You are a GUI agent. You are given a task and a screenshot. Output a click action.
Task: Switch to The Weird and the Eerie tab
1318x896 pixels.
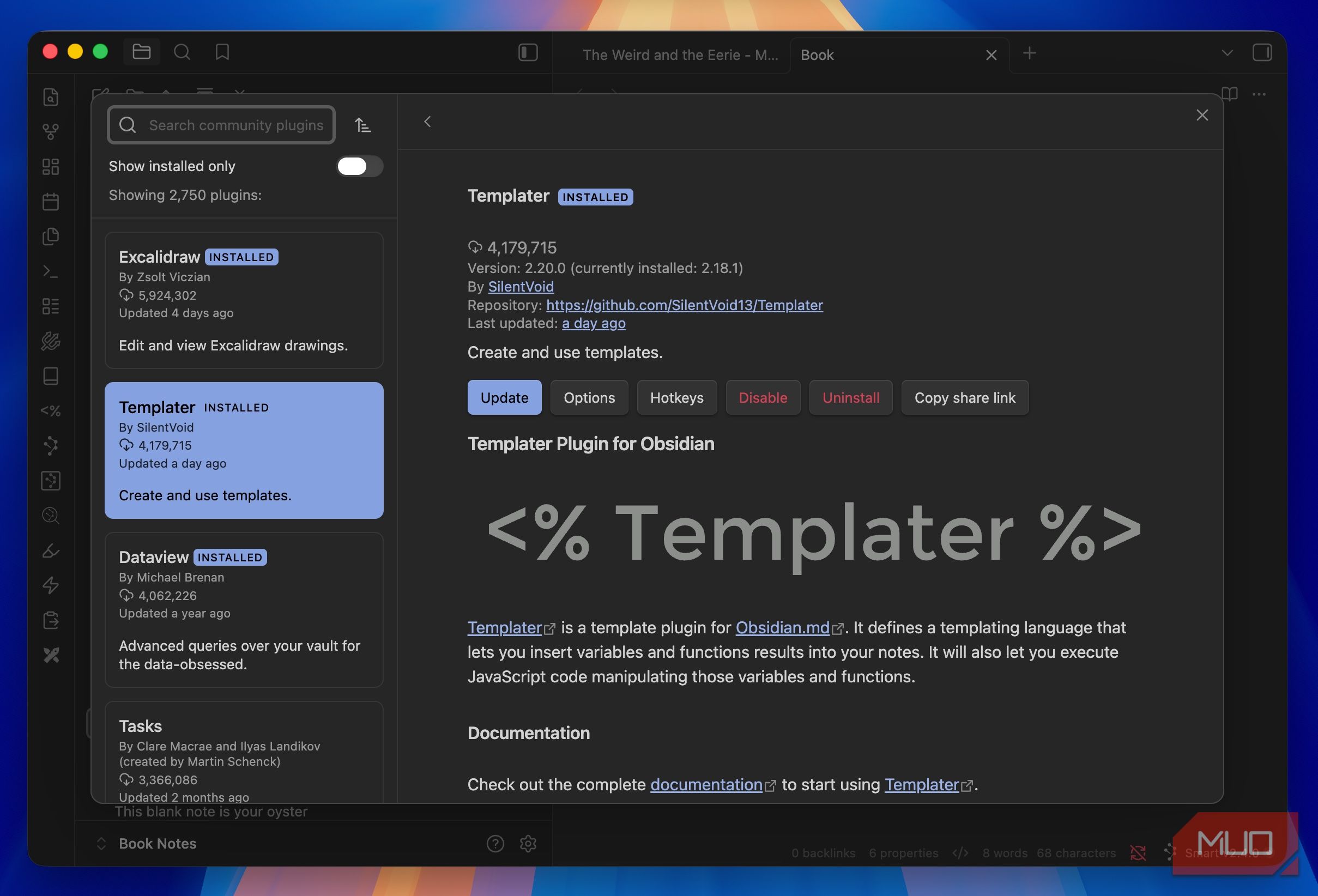tap(680, 55)
